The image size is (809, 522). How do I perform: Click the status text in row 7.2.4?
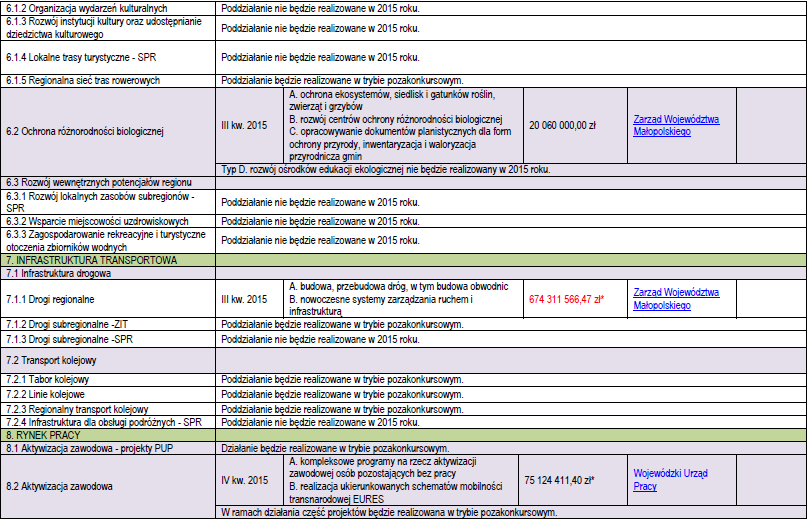pyautogui.click(x=320, y=422)
